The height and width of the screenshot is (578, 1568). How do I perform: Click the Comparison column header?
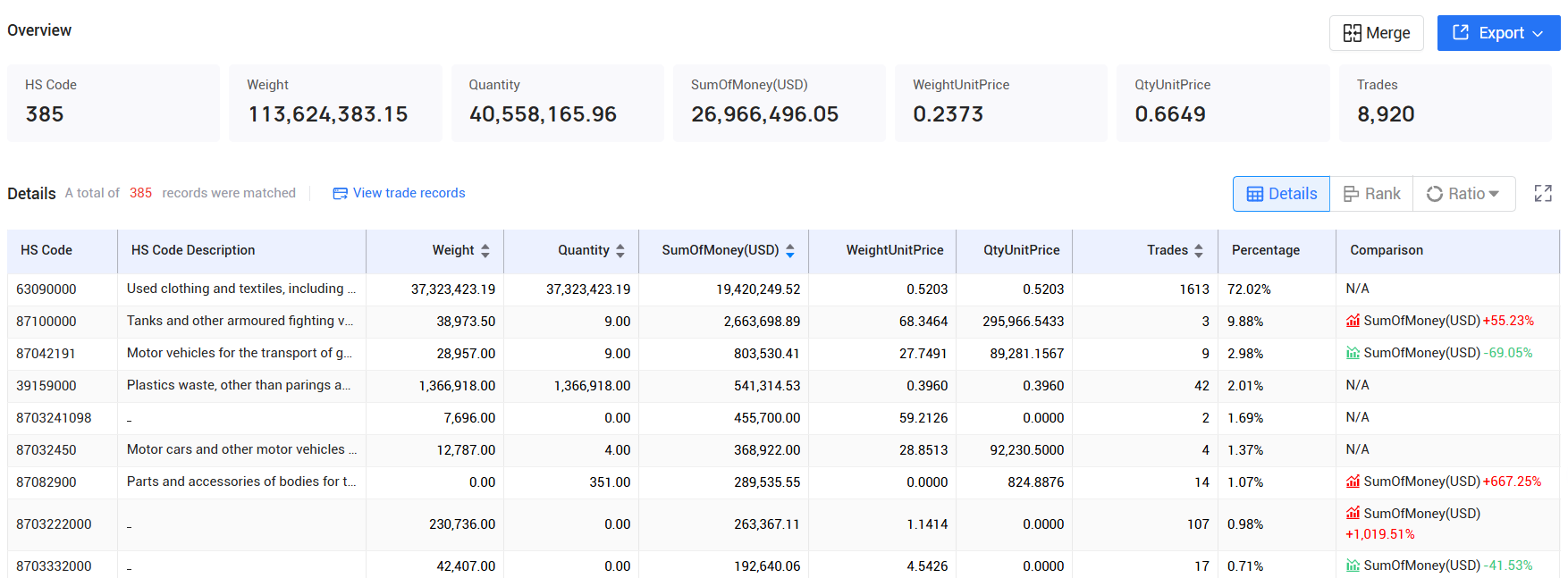point(1447,251)
